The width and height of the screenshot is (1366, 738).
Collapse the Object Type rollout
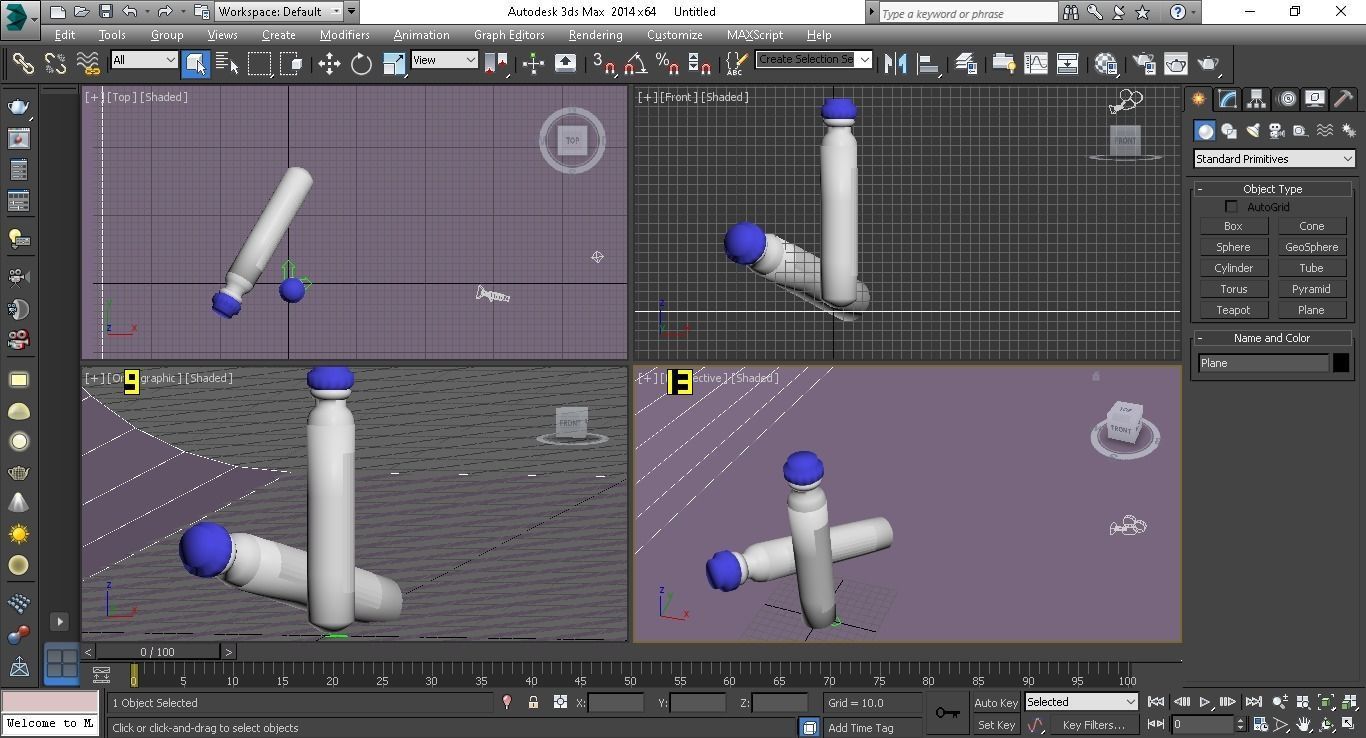[x=1273, y=189]
